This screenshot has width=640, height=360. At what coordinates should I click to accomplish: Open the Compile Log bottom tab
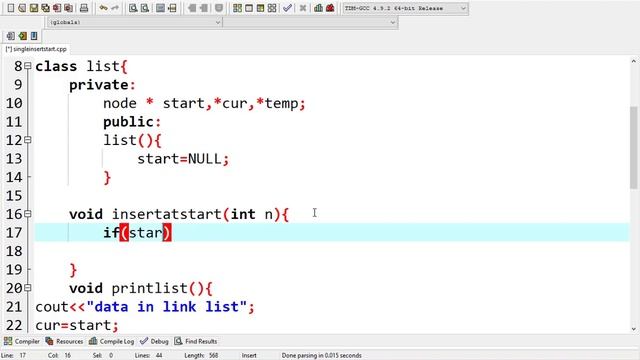tap(111, 341)
